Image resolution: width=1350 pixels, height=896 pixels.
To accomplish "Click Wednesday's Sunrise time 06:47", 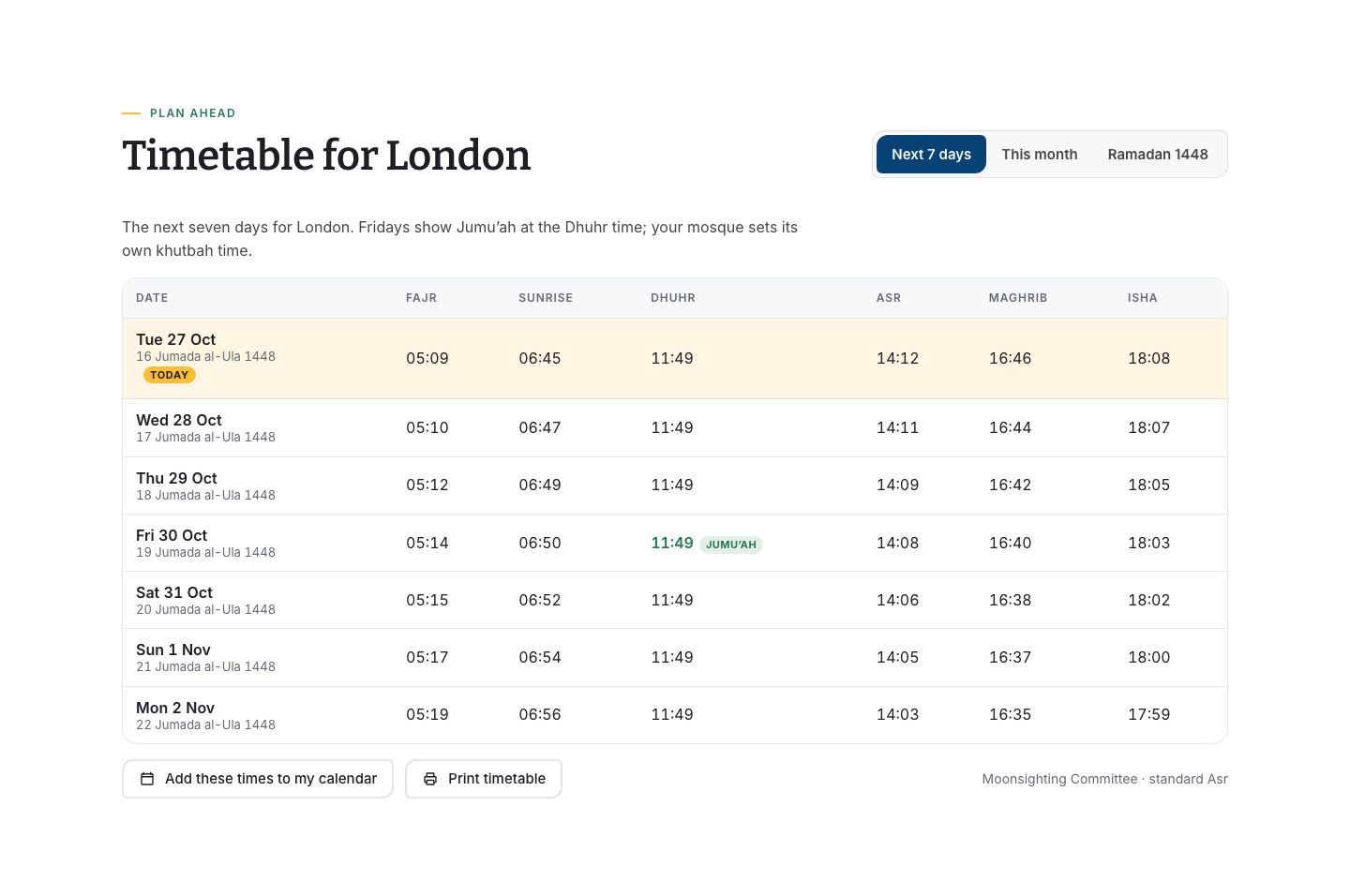I will coord(540,427).
